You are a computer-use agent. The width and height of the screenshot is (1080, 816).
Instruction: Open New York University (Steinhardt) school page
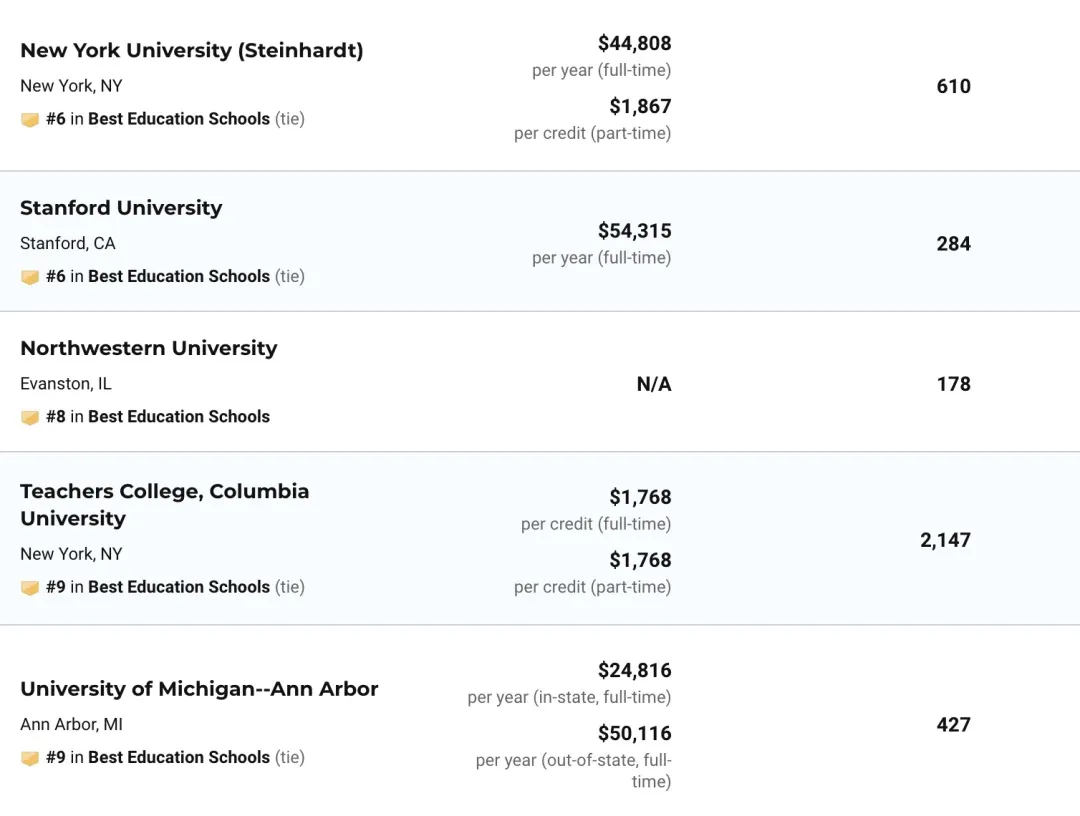coord(192,50)
